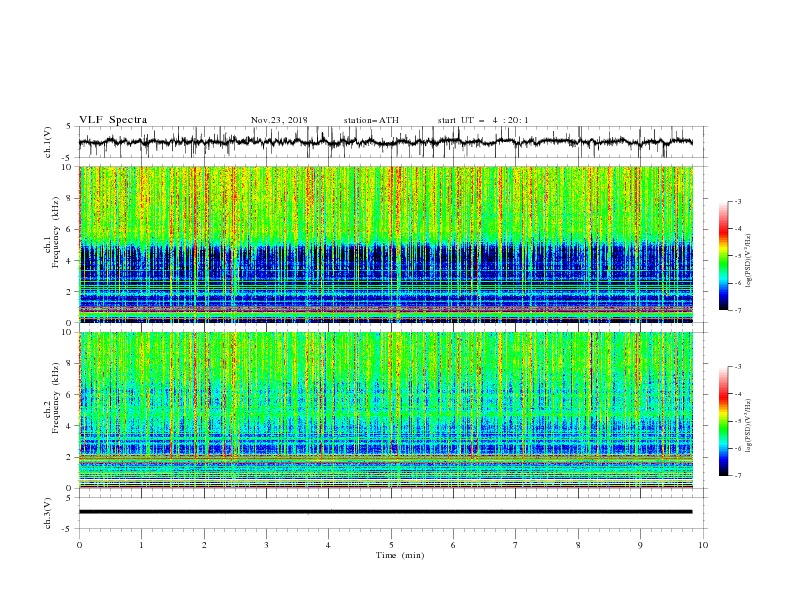Click the 'Time (min)' axis label
The width and height of the screenshot is (792, 612).
coord(400,555)
